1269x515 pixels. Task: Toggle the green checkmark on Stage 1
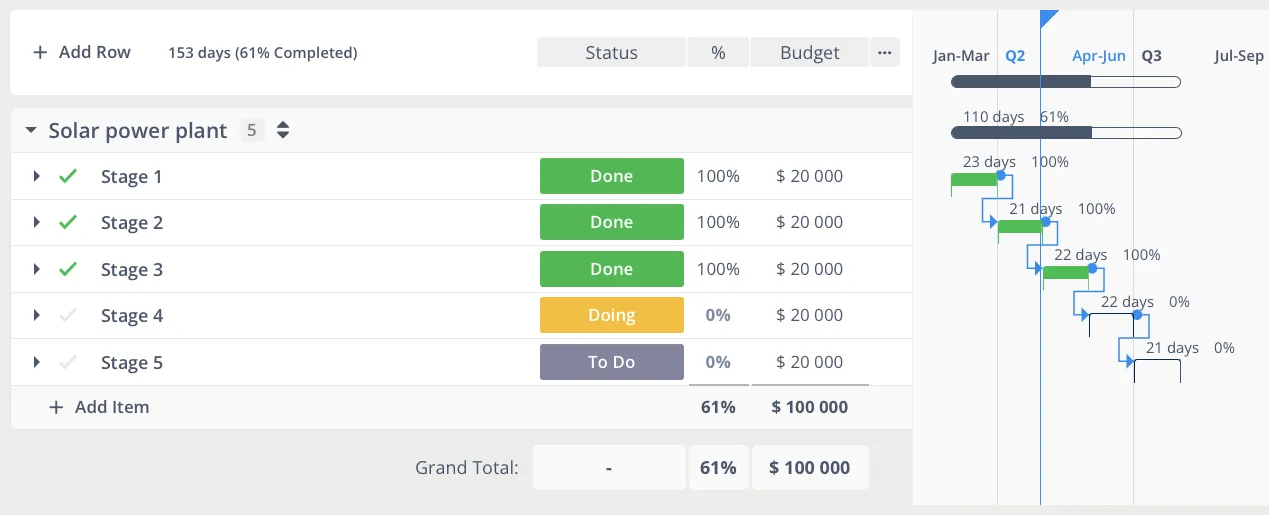68,176
